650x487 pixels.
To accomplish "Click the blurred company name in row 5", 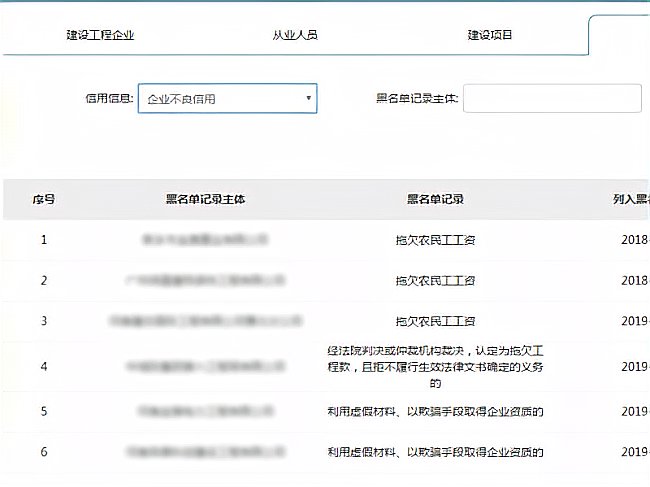I will [x=205, y=411].
